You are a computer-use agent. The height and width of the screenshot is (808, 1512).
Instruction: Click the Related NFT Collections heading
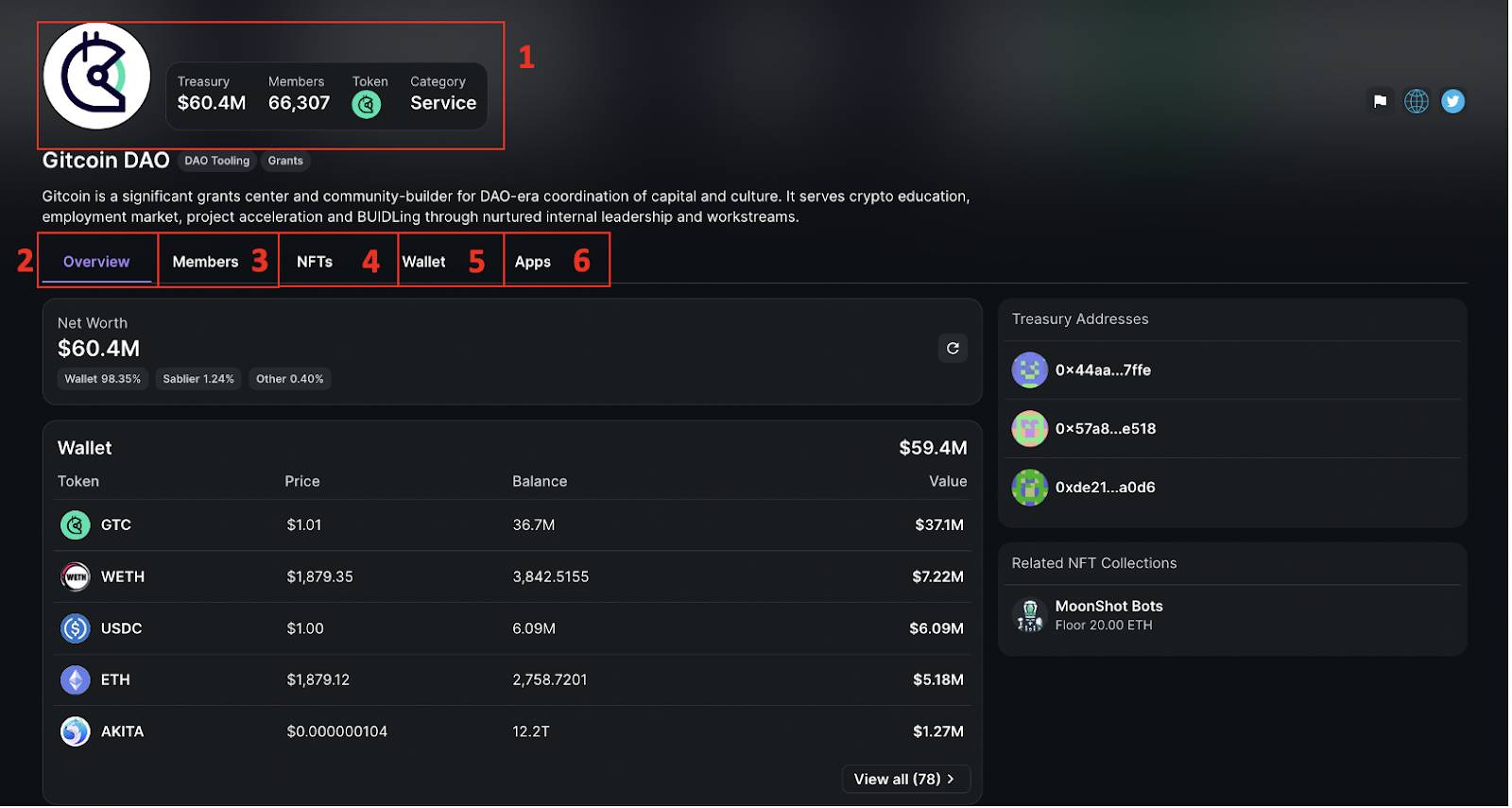[x=1094, y=563]
